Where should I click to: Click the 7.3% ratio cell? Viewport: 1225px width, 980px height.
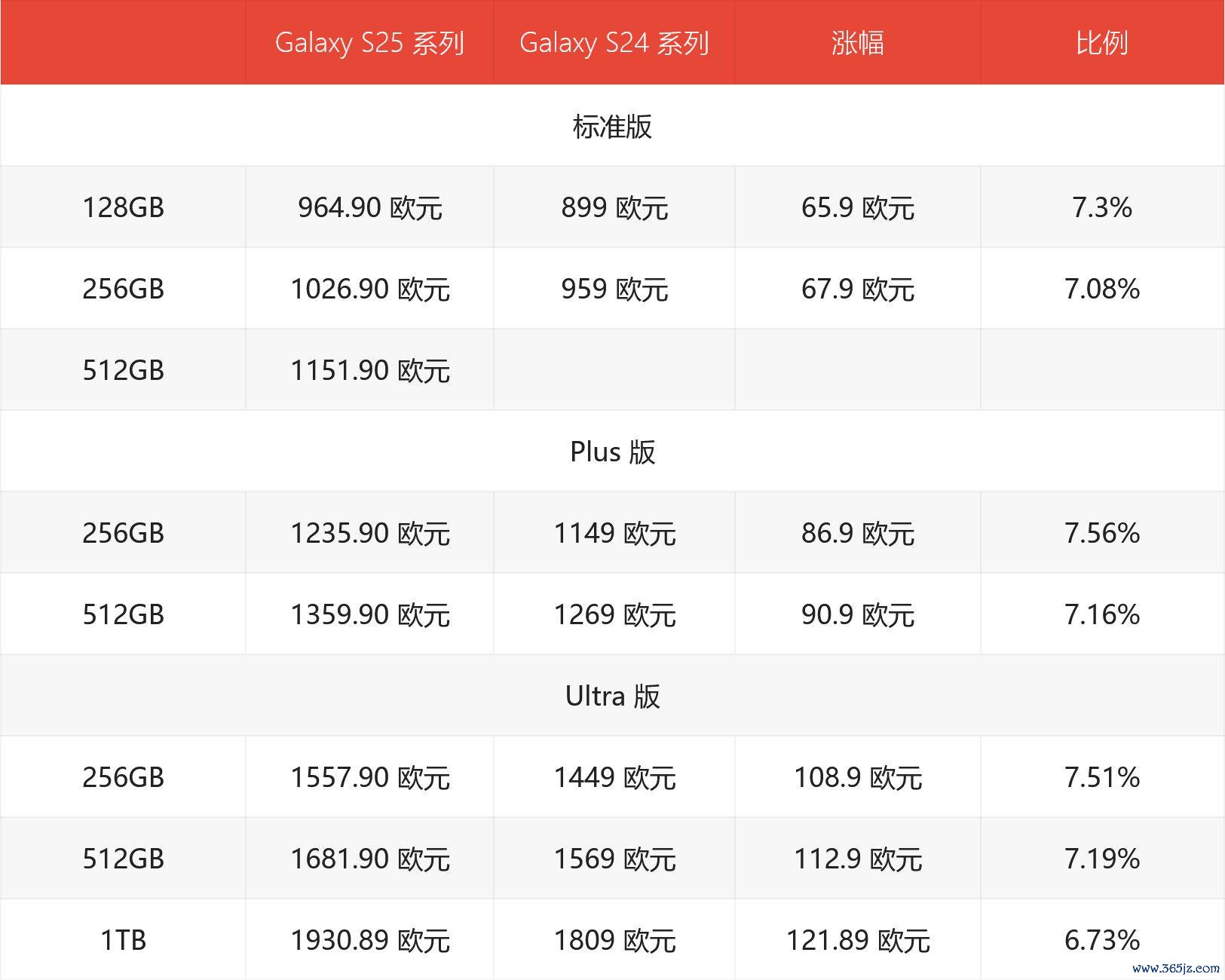pyautogui.click(x=1101, y=208)
